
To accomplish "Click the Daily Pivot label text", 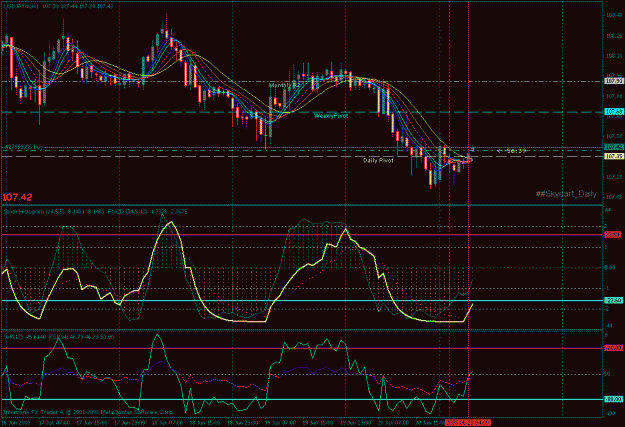I will [378, 160].
